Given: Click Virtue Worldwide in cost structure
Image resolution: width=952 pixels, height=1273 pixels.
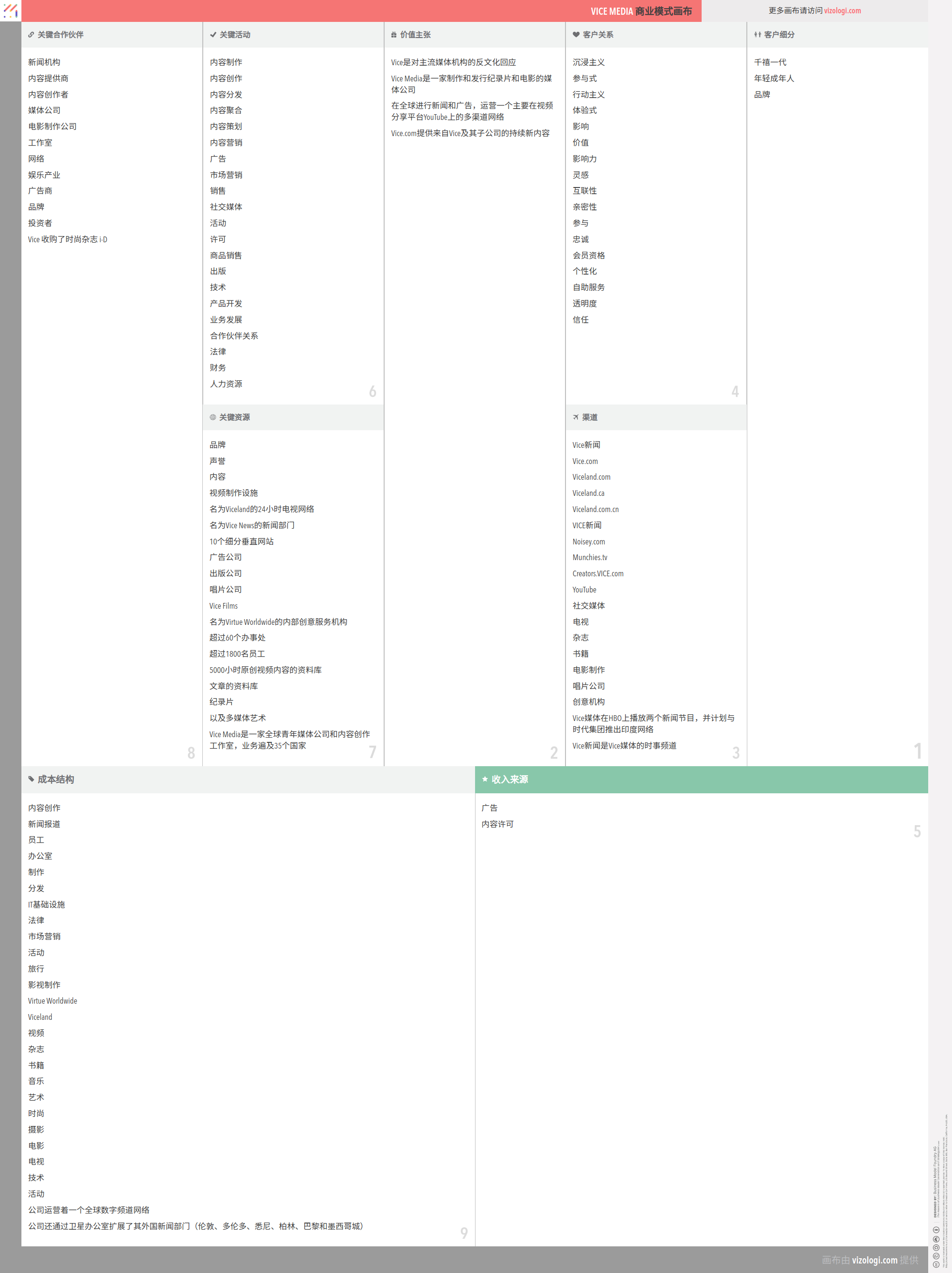Looking at the screenshot, I should [x=52, y=1001].
